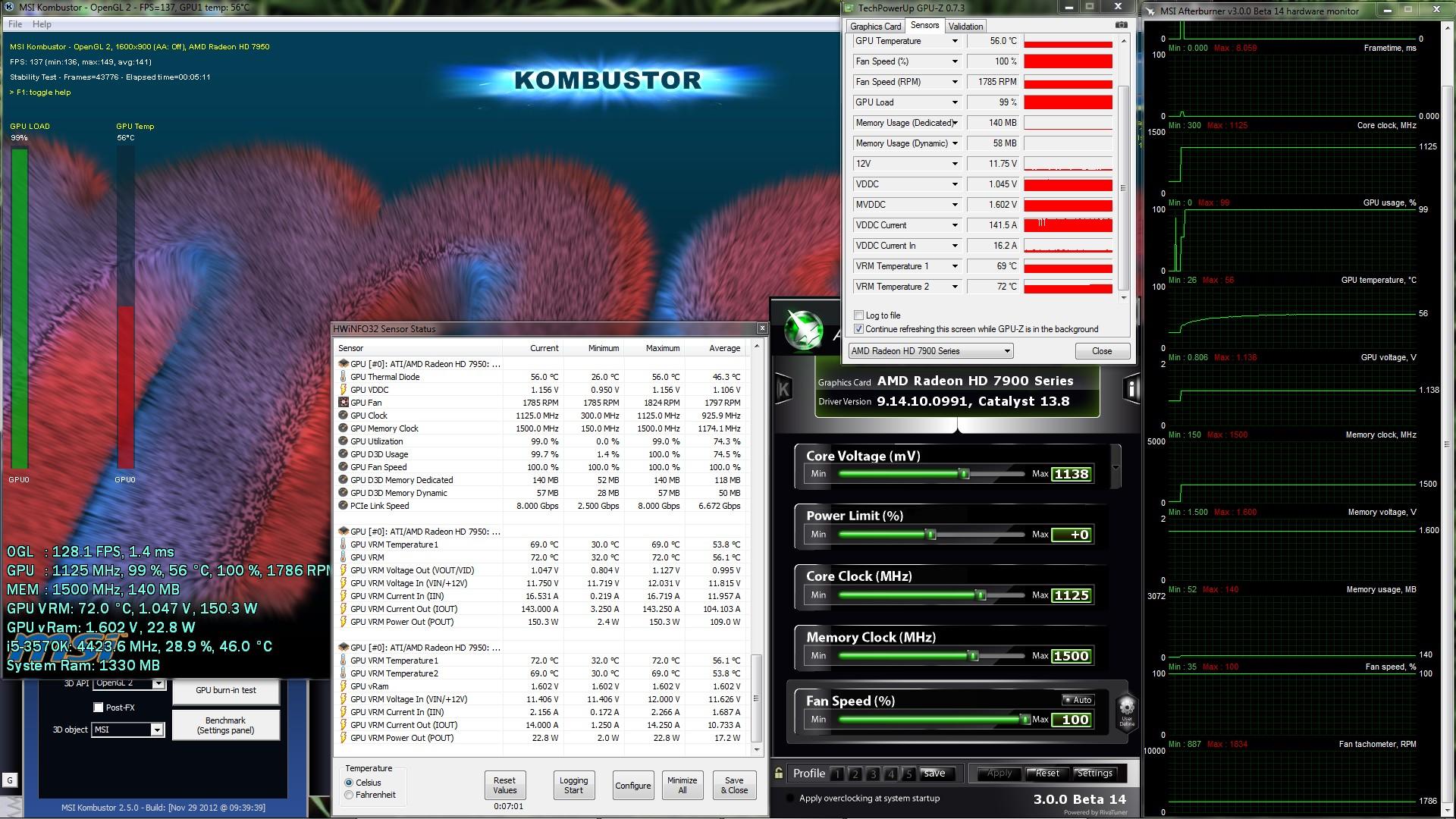The height and width of the screenshot is (819, 1456).
Task: Click the Close button in GPU-Z
Action: click(1102, 351)
